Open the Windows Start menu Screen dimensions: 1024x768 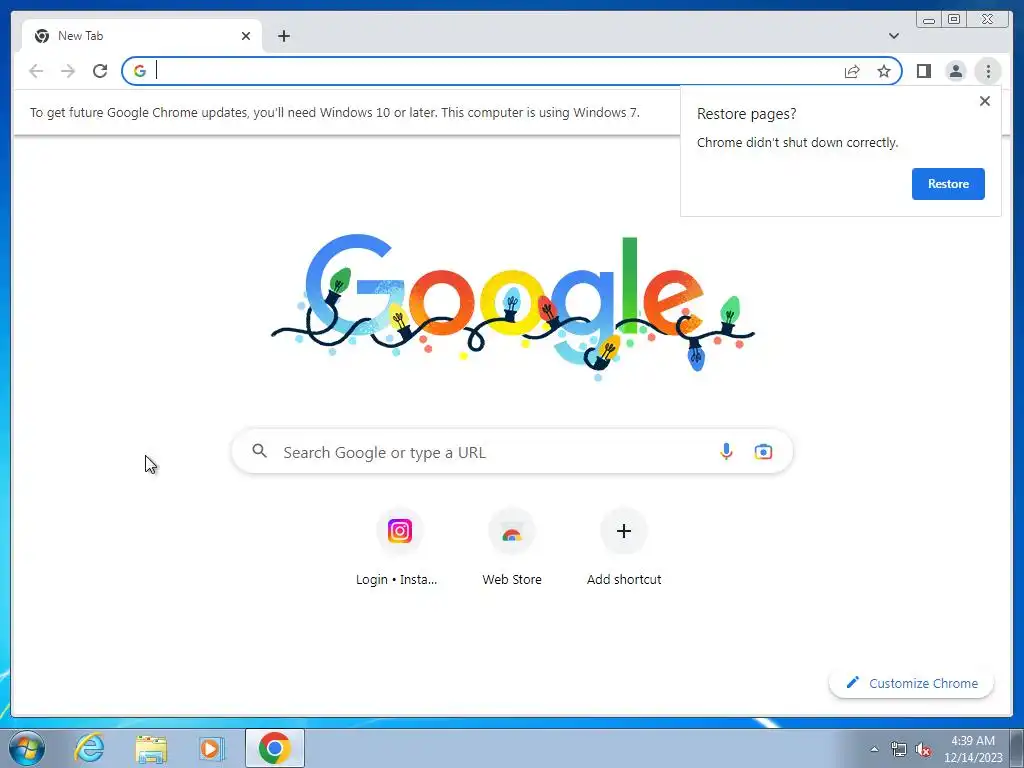pyautogui.click(x=27, y=748)
